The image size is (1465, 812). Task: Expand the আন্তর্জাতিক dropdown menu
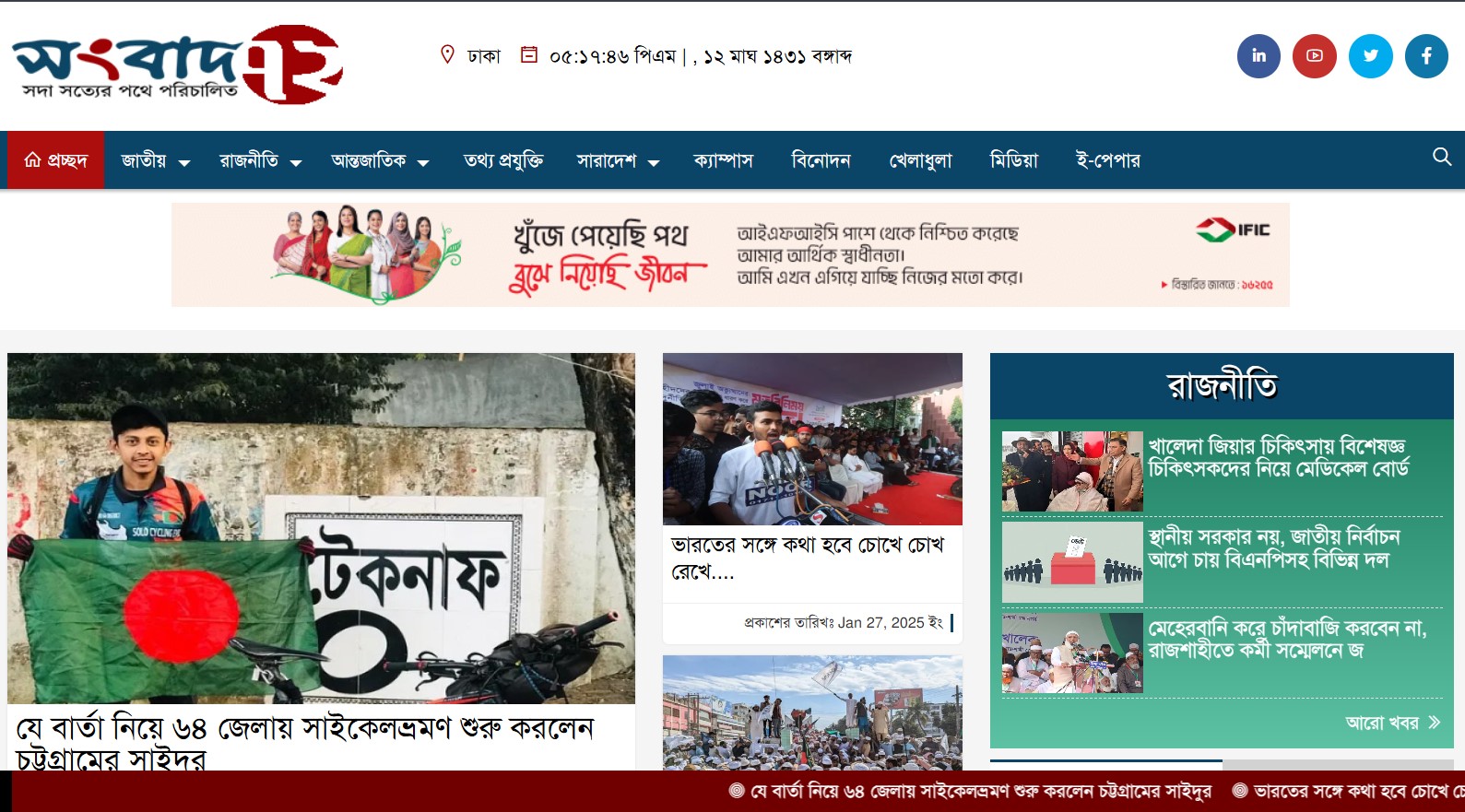coord(380,161)
